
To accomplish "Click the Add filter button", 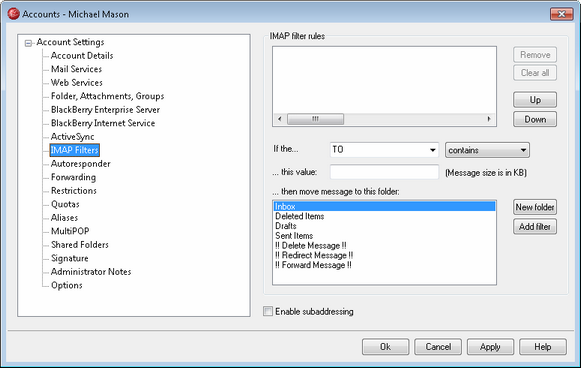I will pos(535,226).
